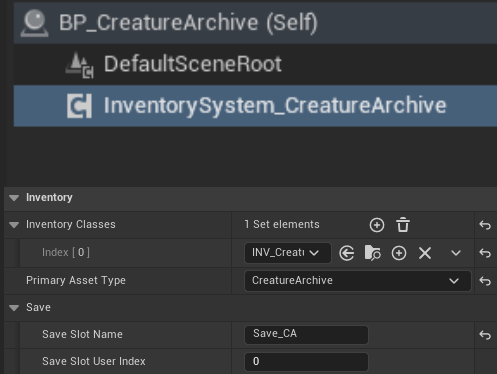Collapse the Save section

[x=14, y=308]
